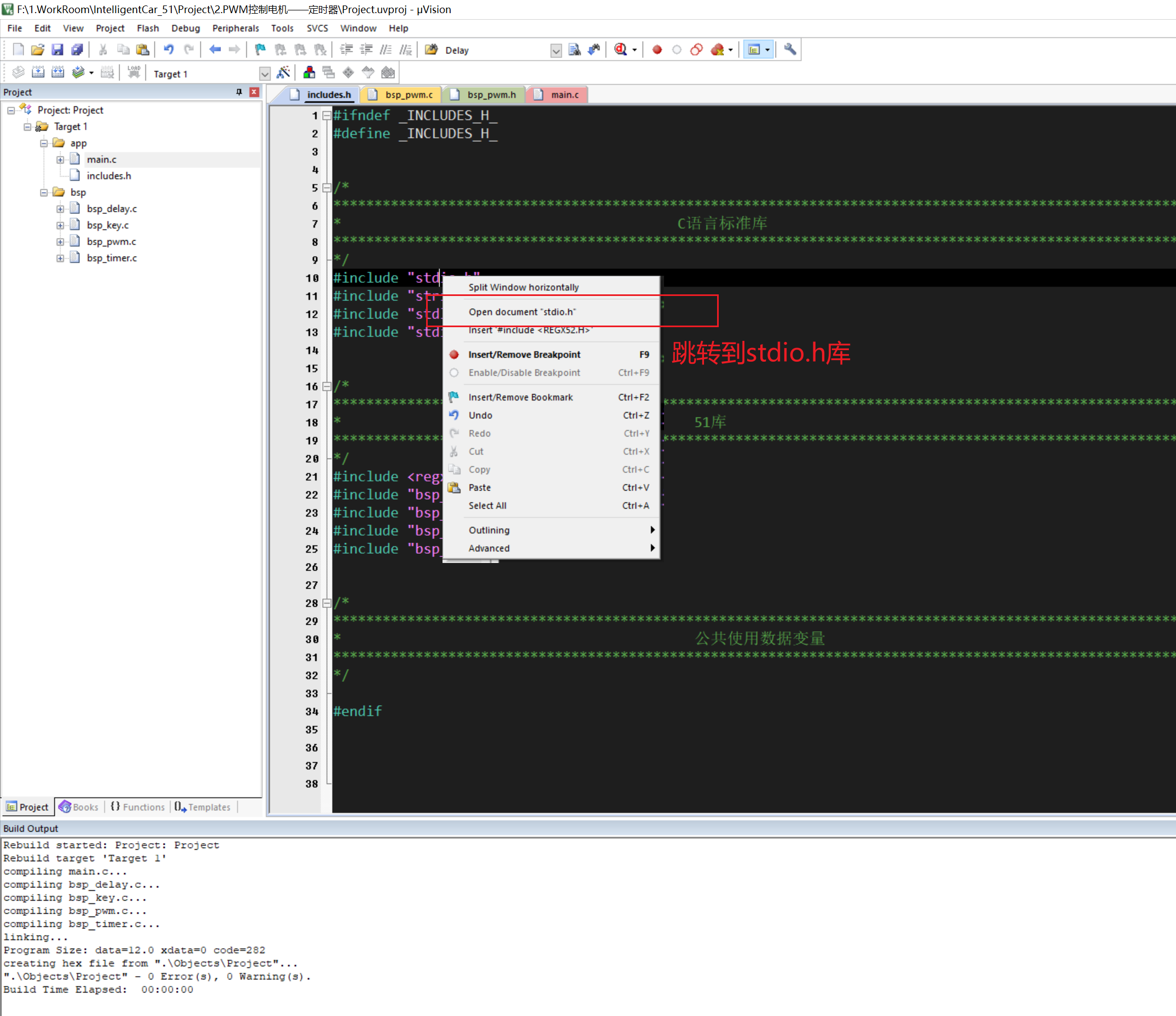Indent the selected lines using the indent icon
The height and width of the screenshot is (1016, 1176).
pos(346,50)
